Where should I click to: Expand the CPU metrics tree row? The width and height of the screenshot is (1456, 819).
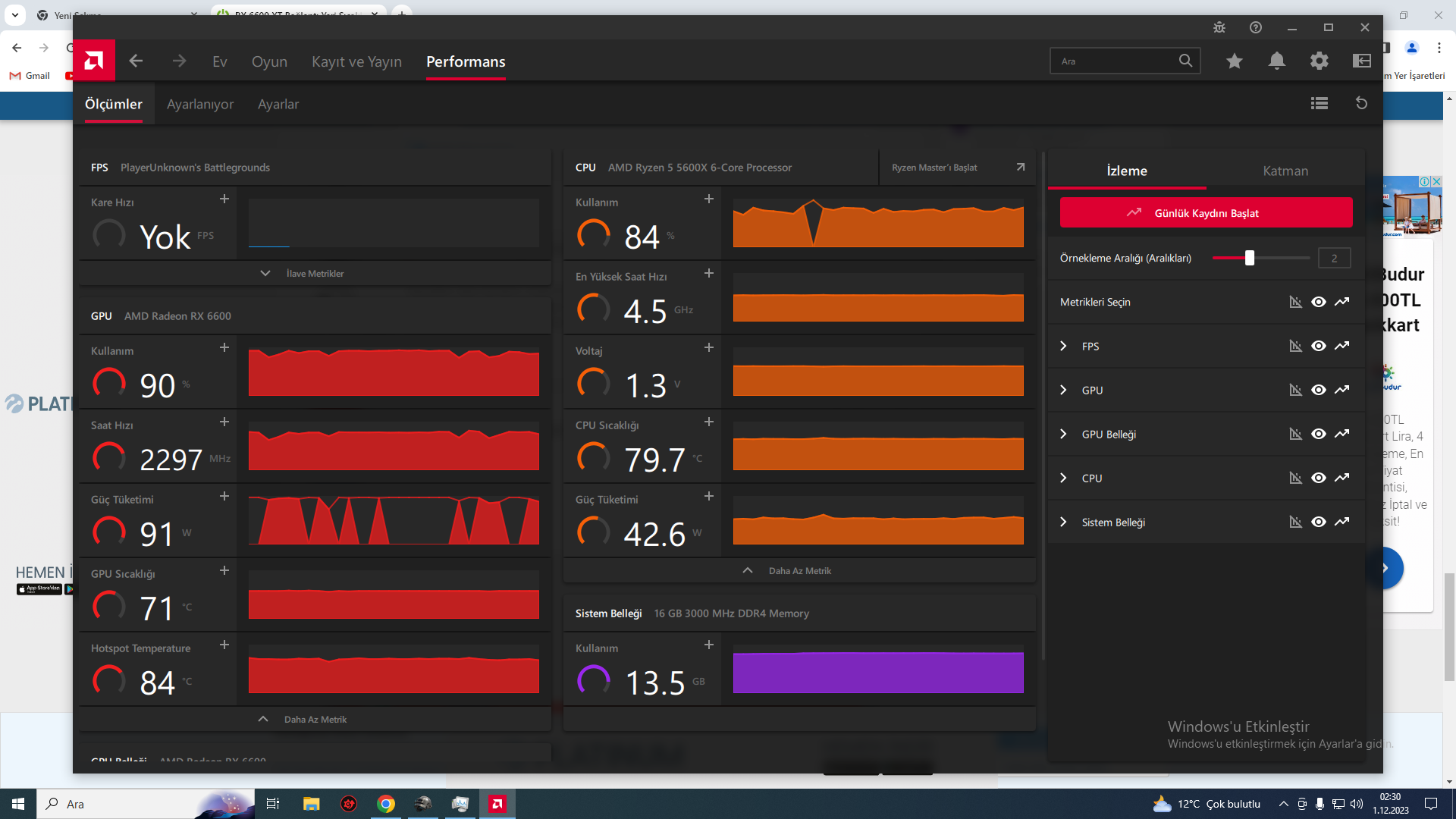1063,478
